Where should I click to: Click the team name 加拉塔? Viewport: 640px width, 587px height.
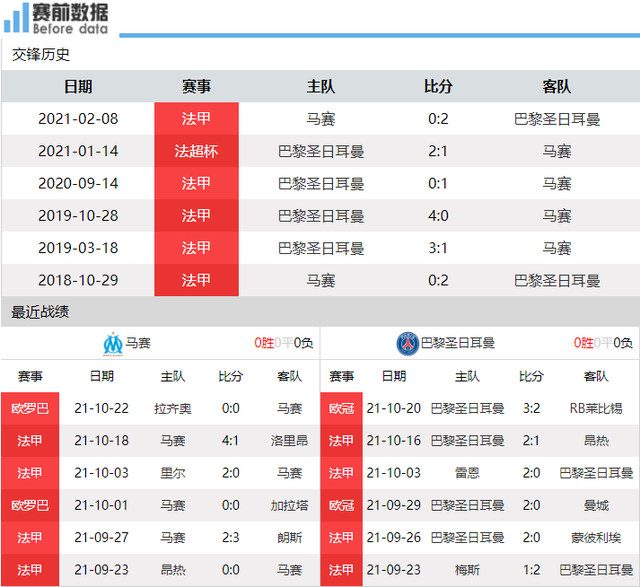point(289,505)
